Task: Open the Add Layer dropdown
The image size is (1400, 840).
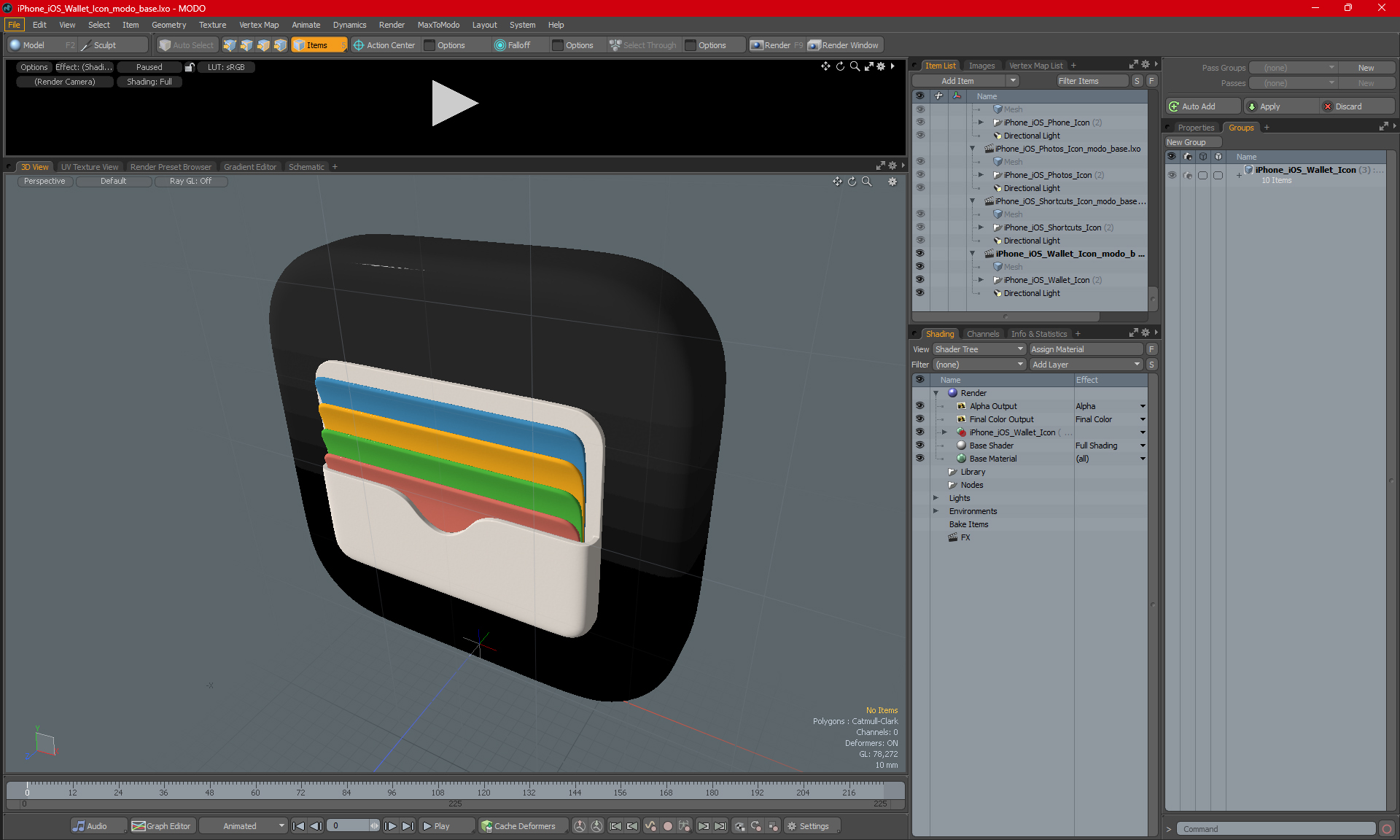Action: [1085, 365]
